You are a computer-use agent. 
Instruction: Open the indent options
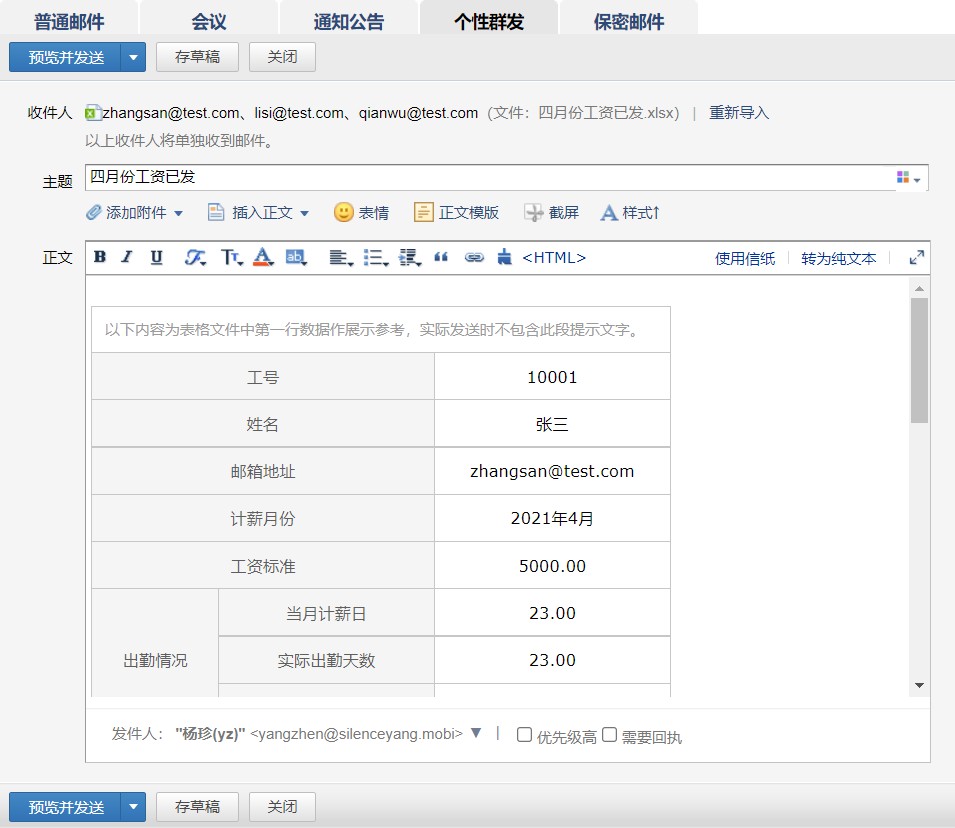(409, 258)
